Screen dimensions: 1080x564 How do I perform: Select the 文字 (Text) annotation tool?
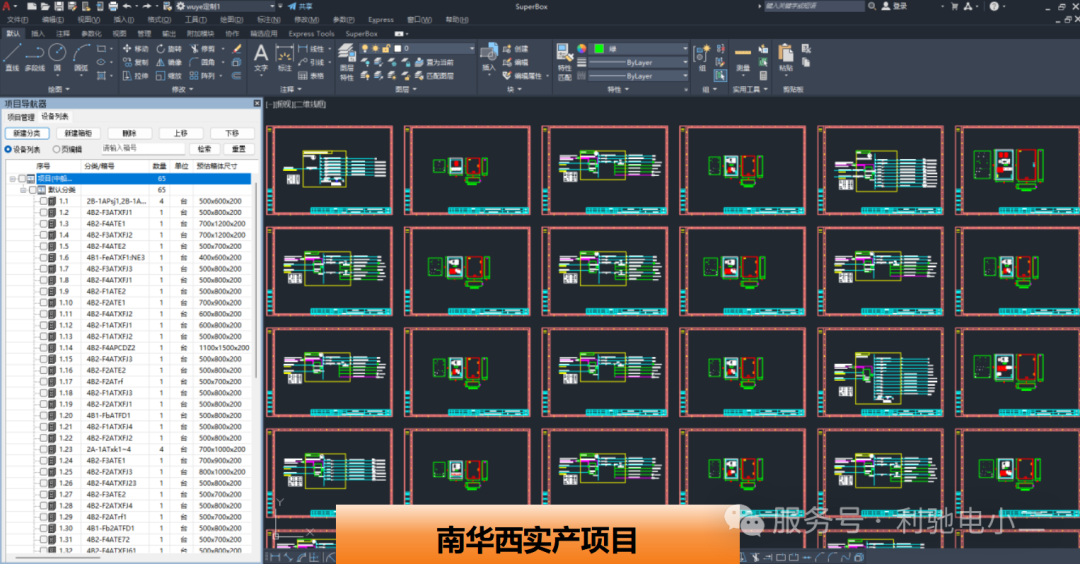[x=261, y=58]
